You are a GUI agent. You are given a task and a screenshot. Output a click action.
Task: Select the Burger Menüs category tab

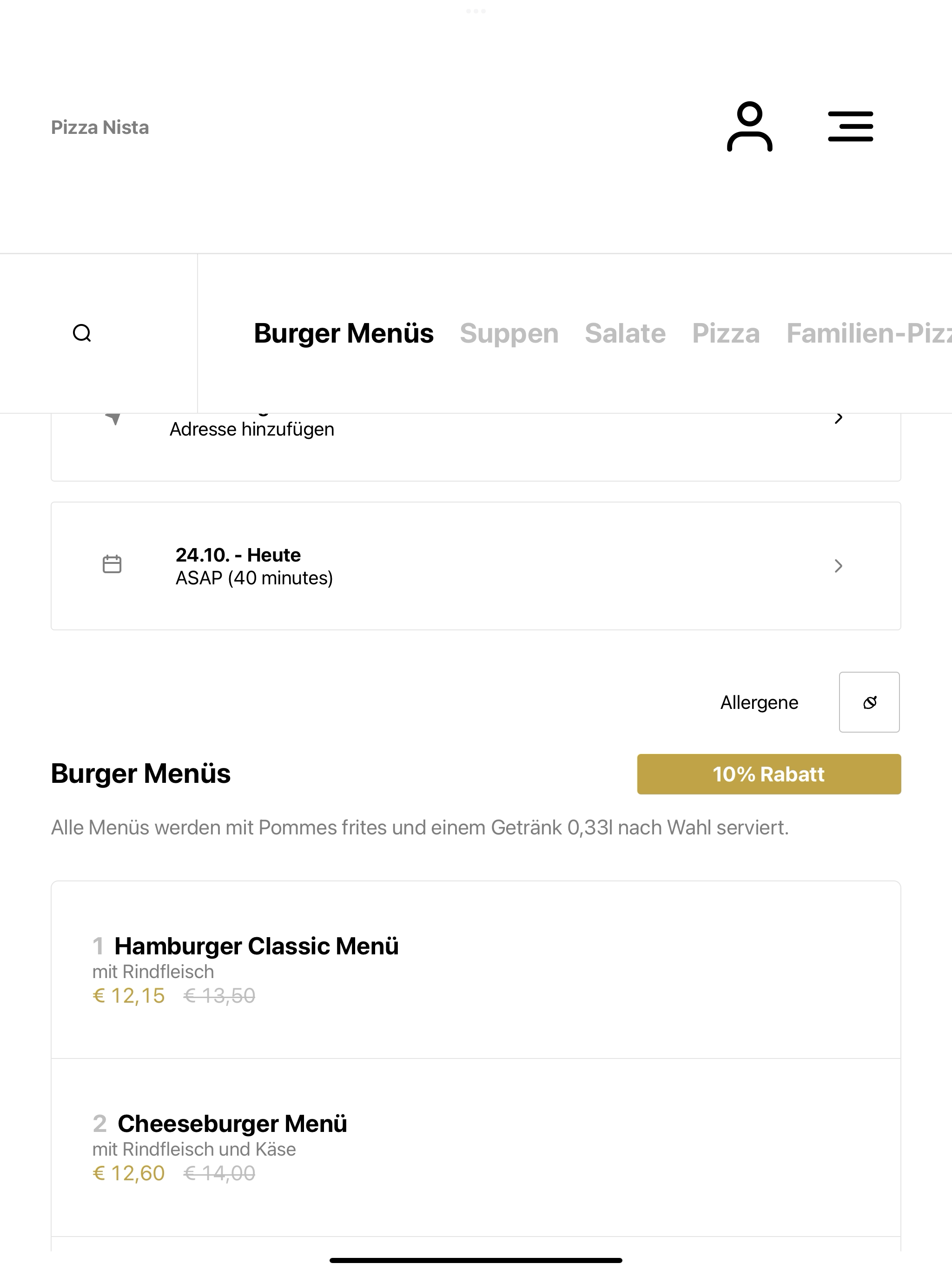[x=344, y=333]
